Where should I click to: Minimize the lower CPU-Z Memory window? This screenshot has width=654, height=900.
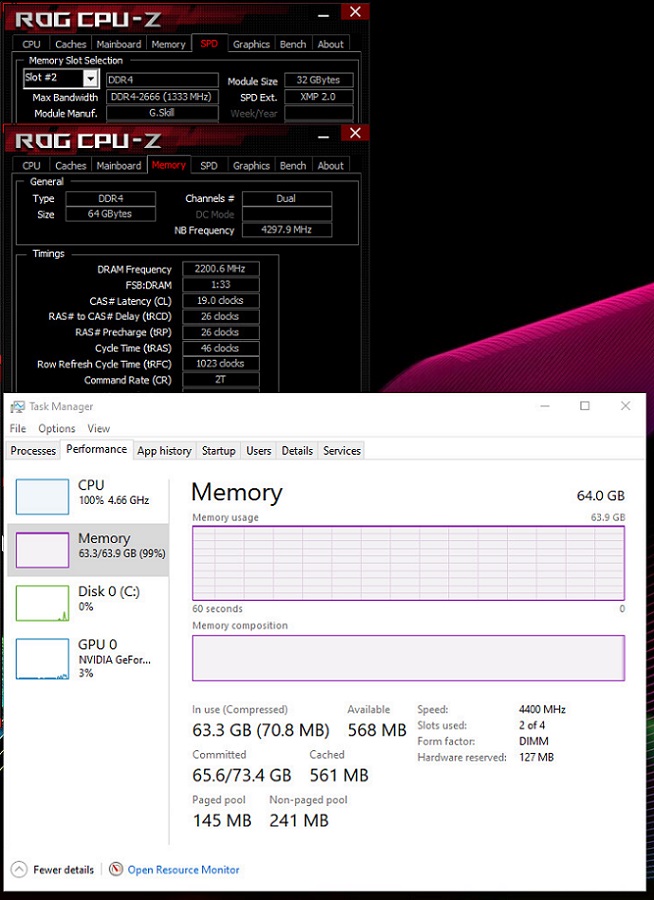click(x=324, y=137)
